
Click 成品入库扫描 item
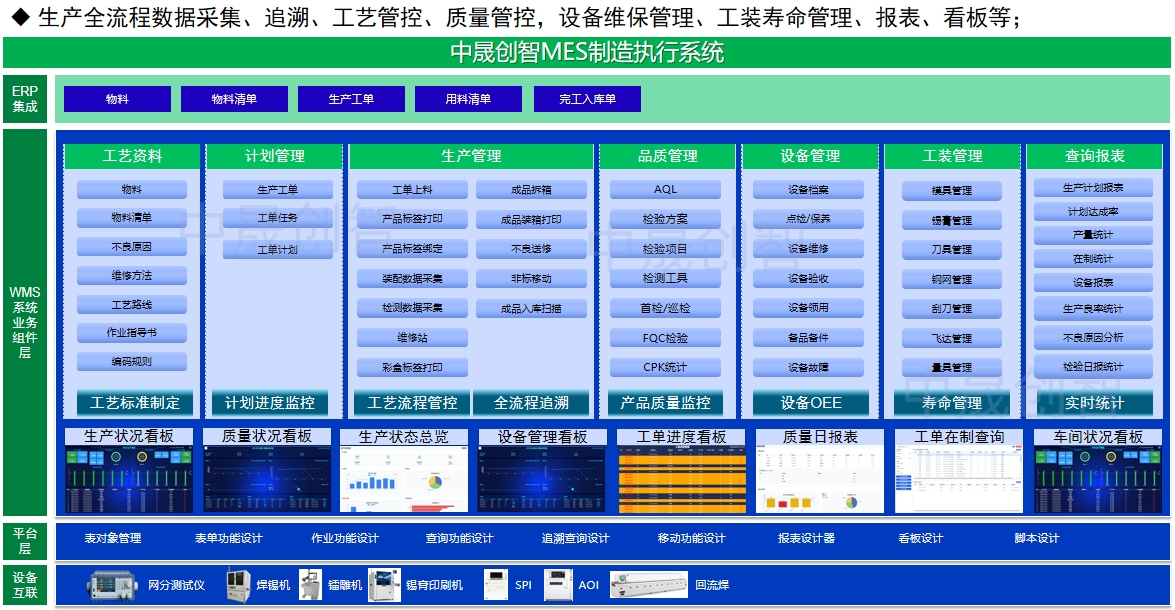click(531, 308)
